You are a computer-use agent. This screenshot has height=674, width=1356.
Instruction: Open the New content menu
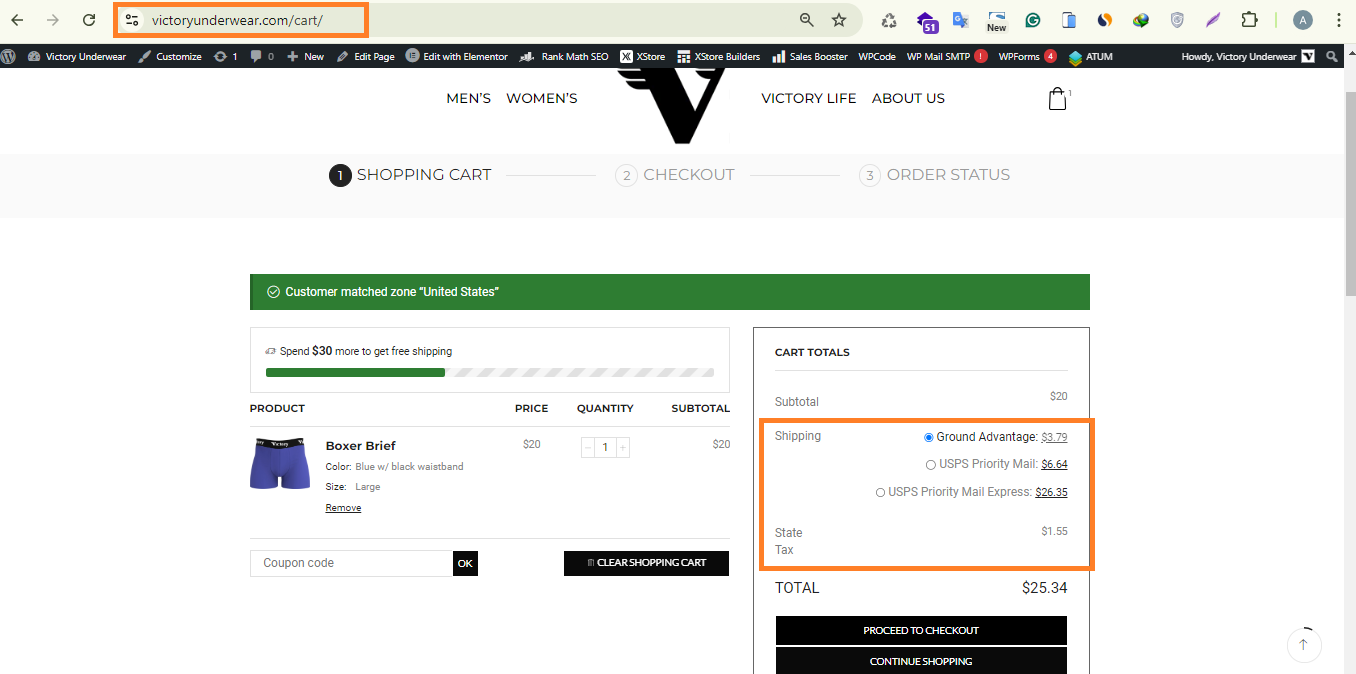pyautogui.click(x=305, y=56)
